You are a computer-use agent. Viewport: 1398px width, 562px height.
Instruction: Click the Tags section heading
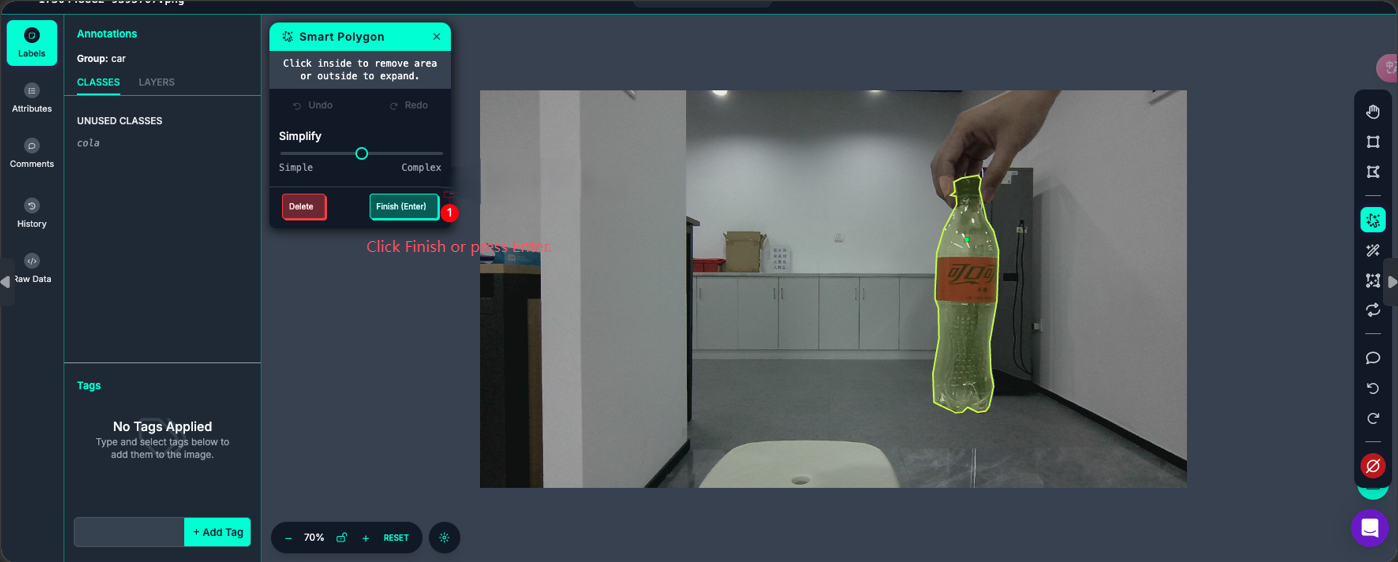point(89,385)
